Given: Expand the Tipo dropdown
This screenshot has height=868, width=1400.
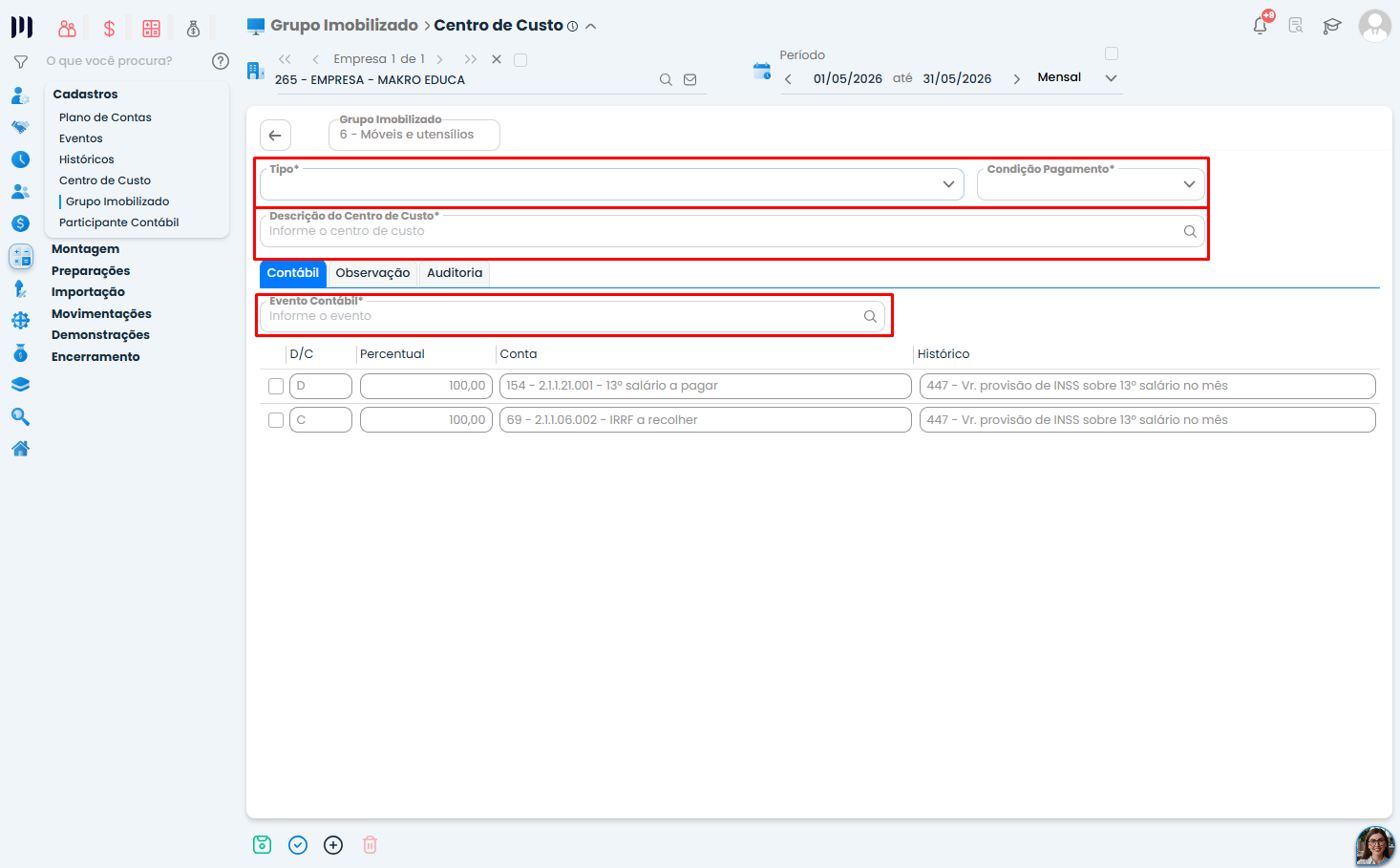Looking at the screenshot, I should 948,184.
